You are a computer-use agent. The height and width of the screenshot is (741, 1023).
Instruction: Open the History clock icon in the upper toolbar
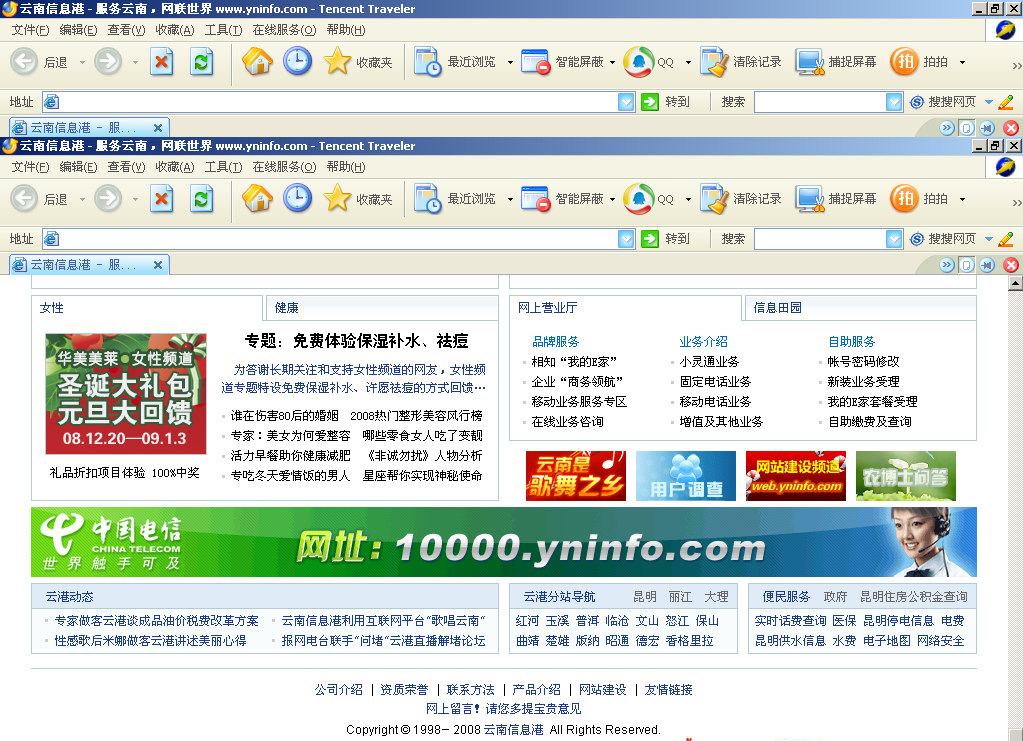coord(297,62)
